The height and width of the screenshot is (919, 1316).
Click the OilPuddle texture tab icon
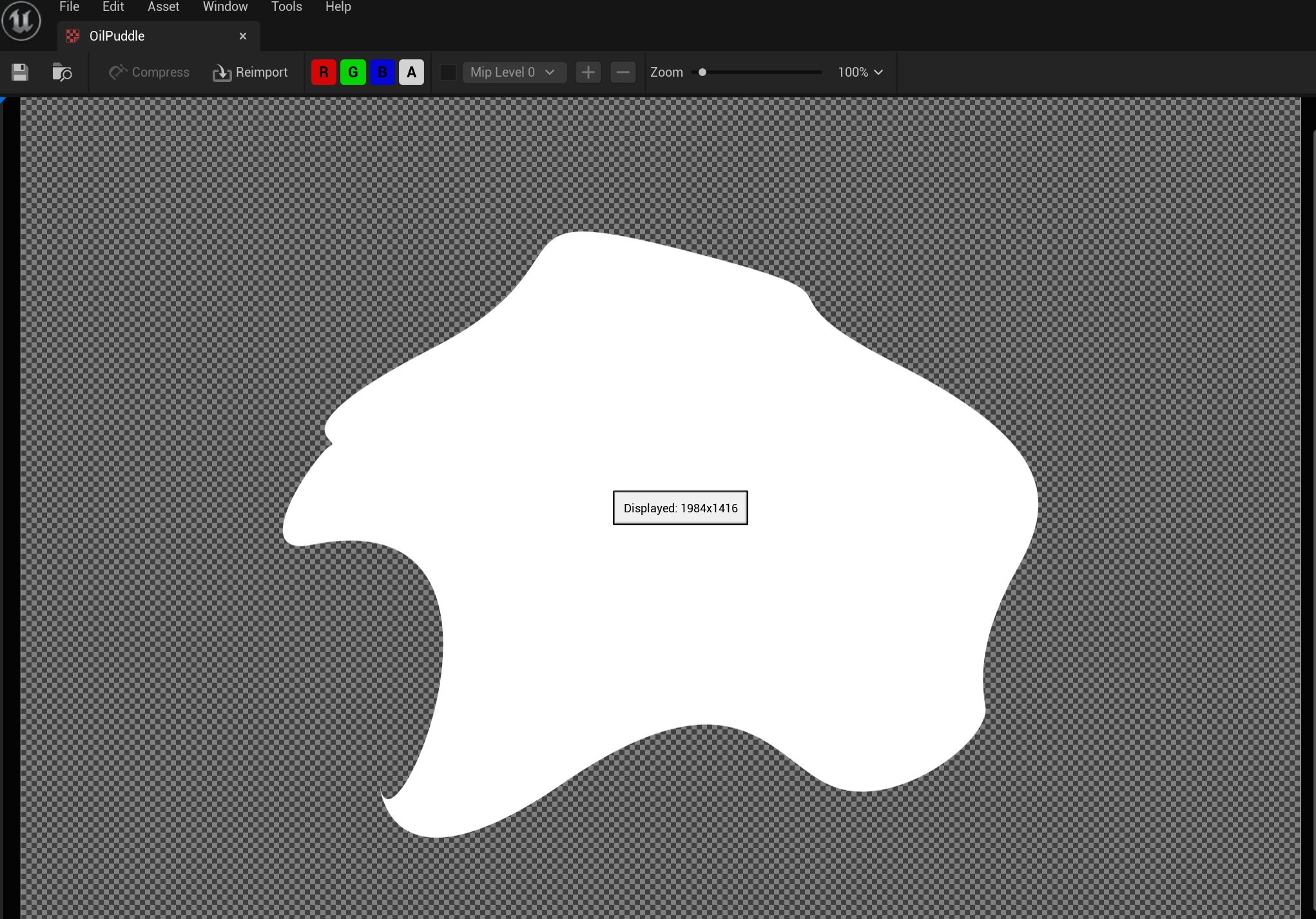point(73,36)
